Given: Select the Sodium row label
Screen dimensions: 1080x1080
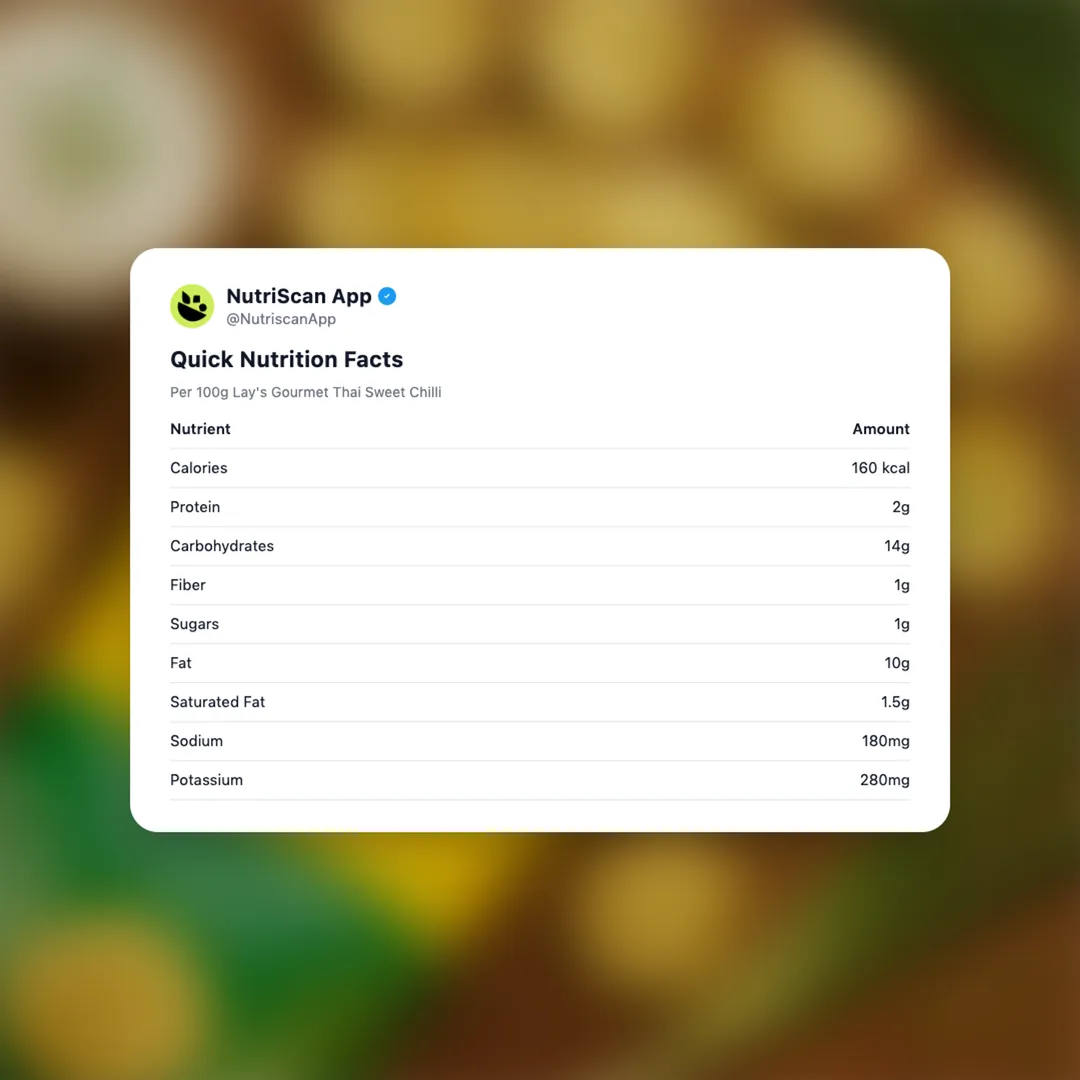Looking at the screenshot, I should click(196, 741).
